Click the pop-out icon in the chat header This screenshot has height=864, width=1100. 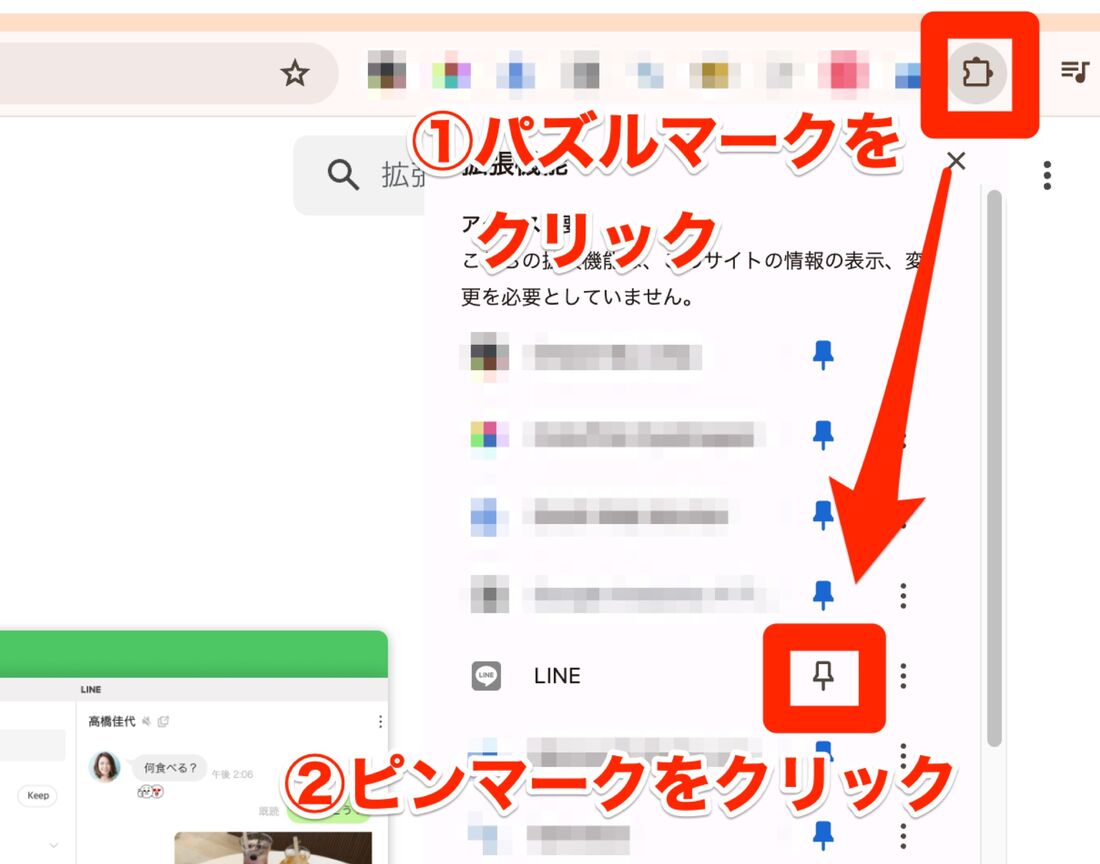coord(163,722)
